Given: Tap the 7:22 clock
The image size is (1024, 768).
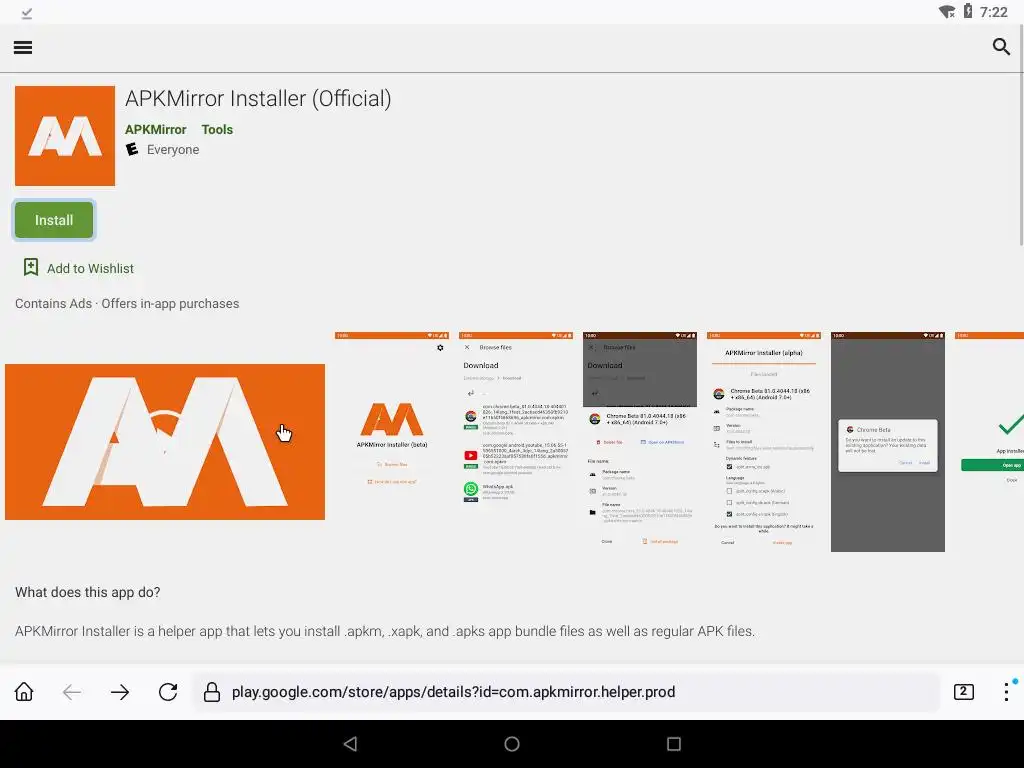Looking at the screenshot, I should point(994,12).
